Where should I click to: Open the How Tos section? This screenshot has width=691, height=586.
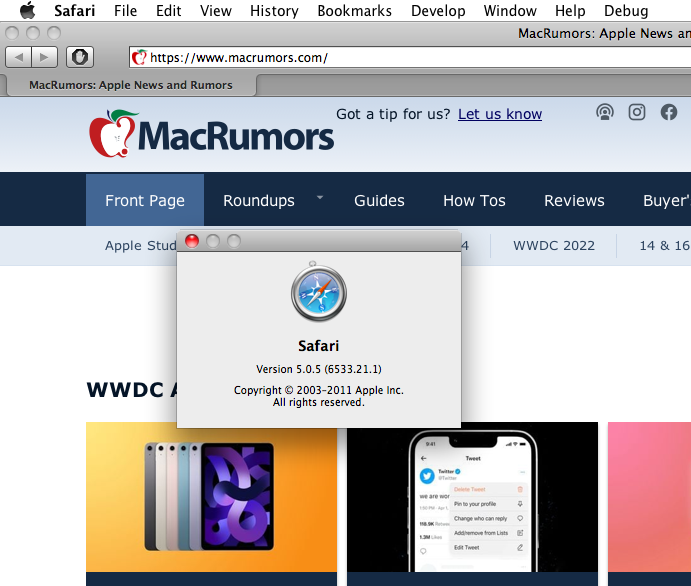click(474, 200)
